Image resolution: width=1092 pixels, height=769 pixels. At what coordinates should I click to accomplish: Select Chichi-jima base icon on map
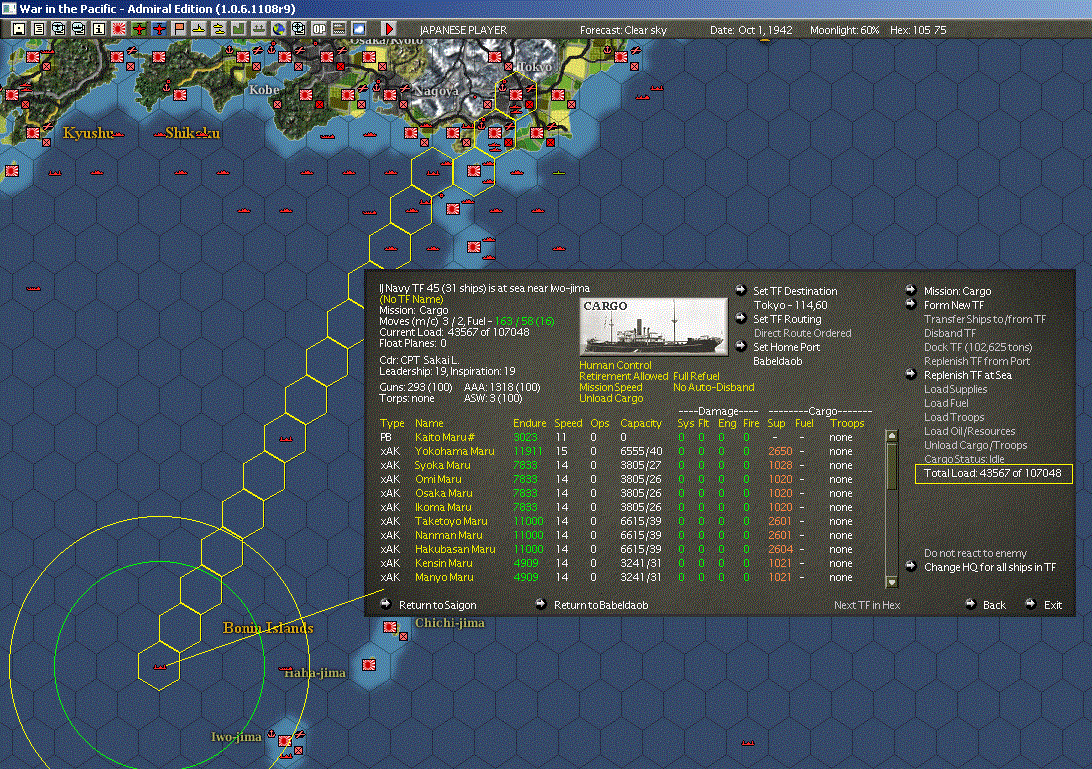pos(390,627)
